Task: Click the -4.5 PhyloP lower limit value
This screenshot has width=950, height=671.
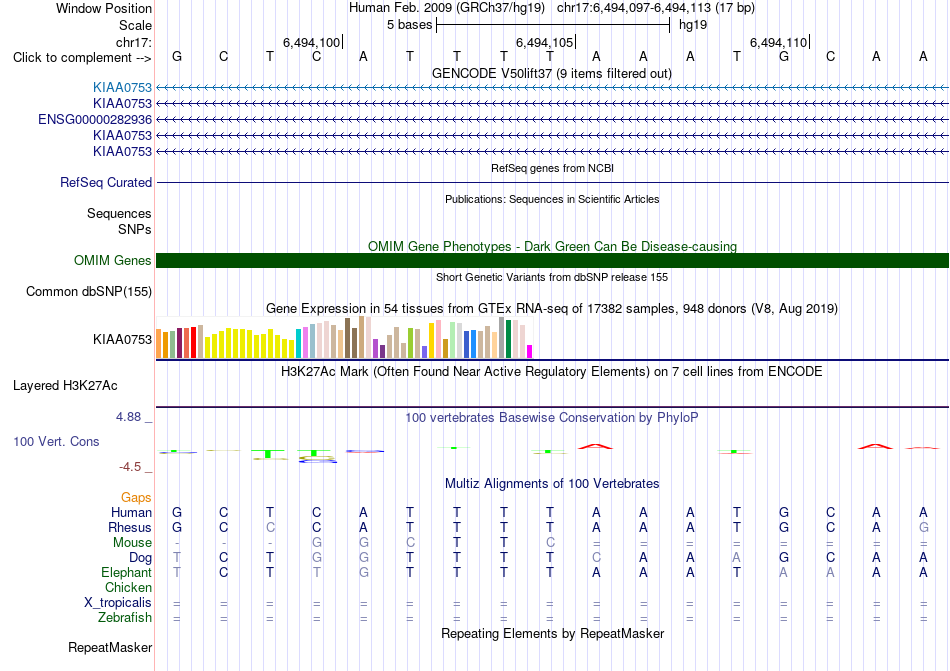Action: pos(130,466)
